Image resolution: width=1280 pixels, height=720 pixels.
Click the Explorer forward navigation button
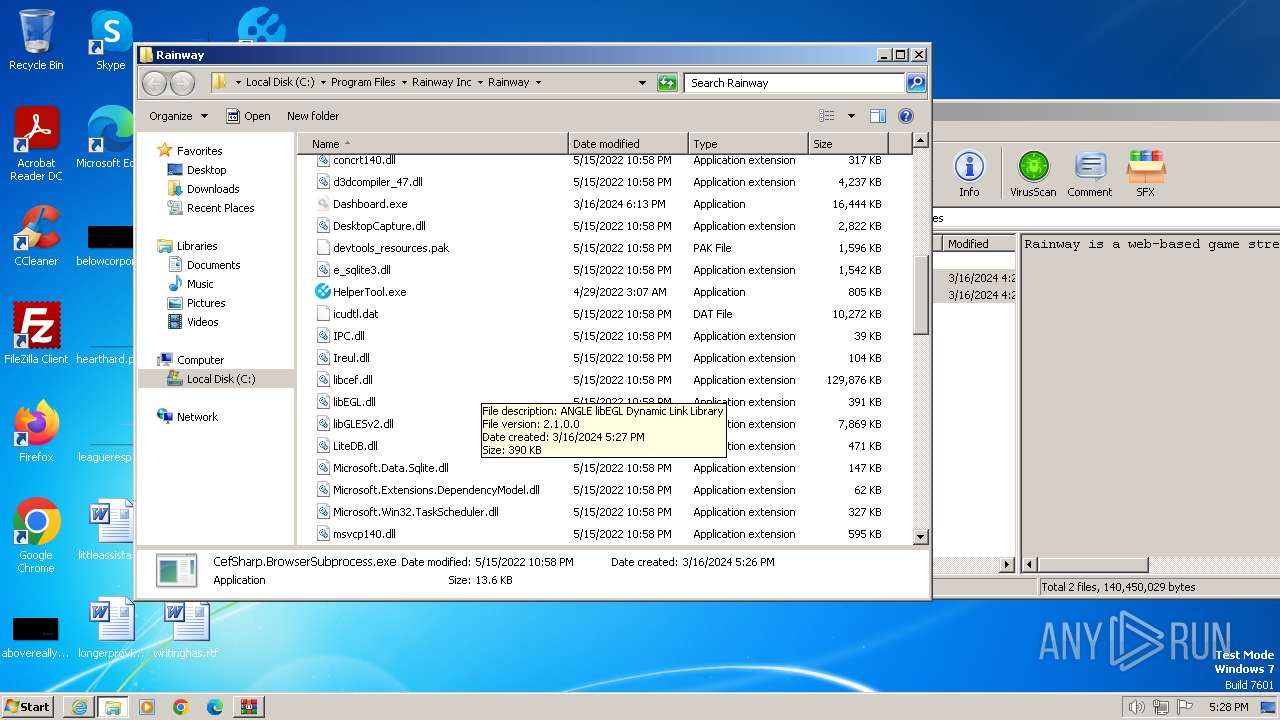182,83
